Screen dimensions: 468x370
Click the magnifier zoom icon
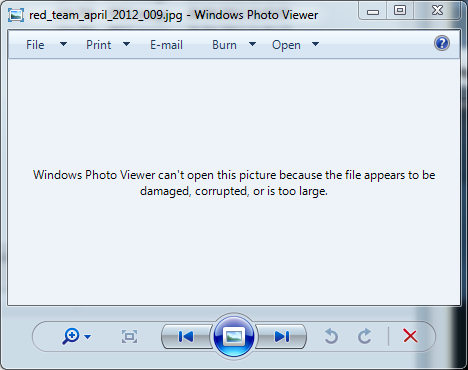point(71,336)
